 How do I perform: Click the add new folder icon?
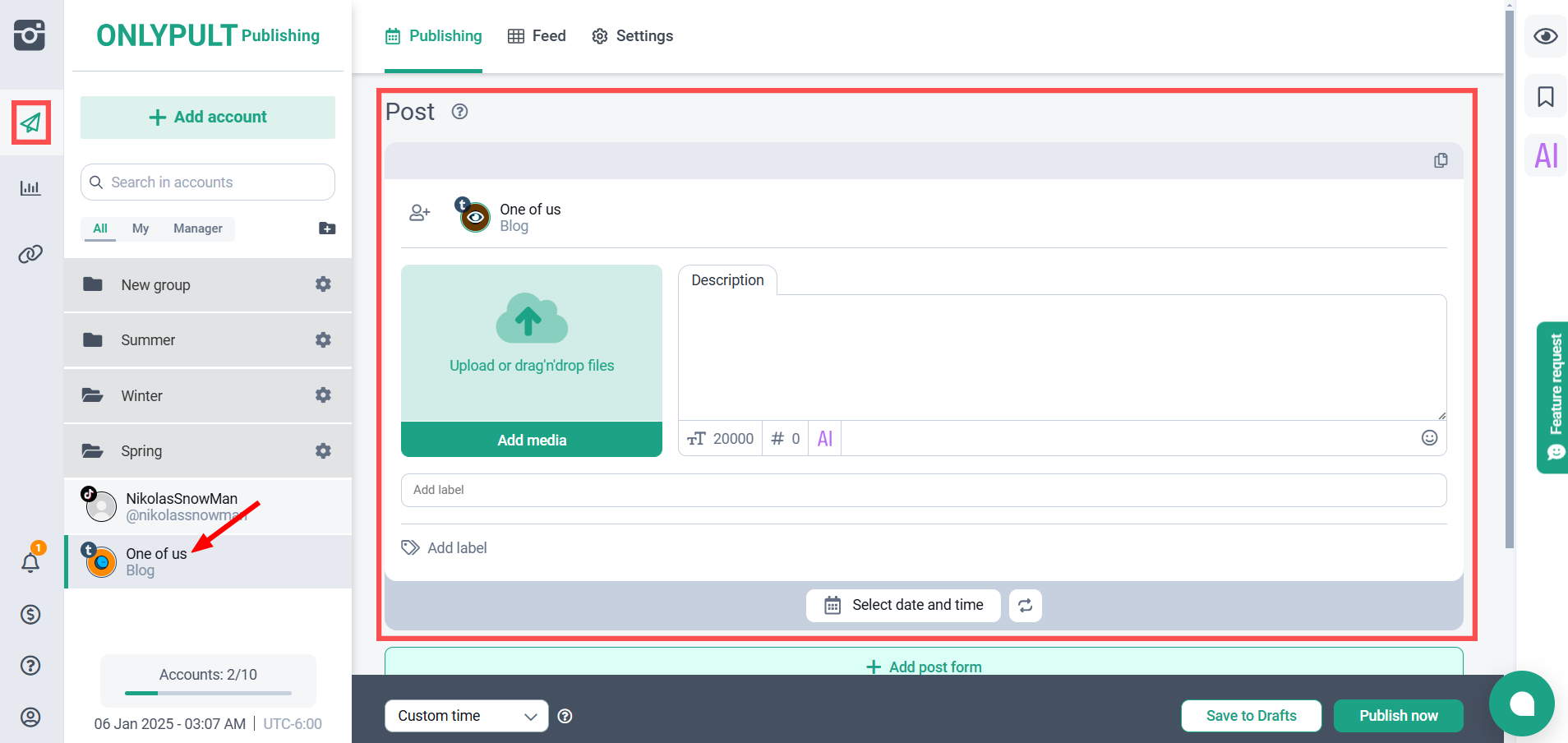click(x=327, y=228)
